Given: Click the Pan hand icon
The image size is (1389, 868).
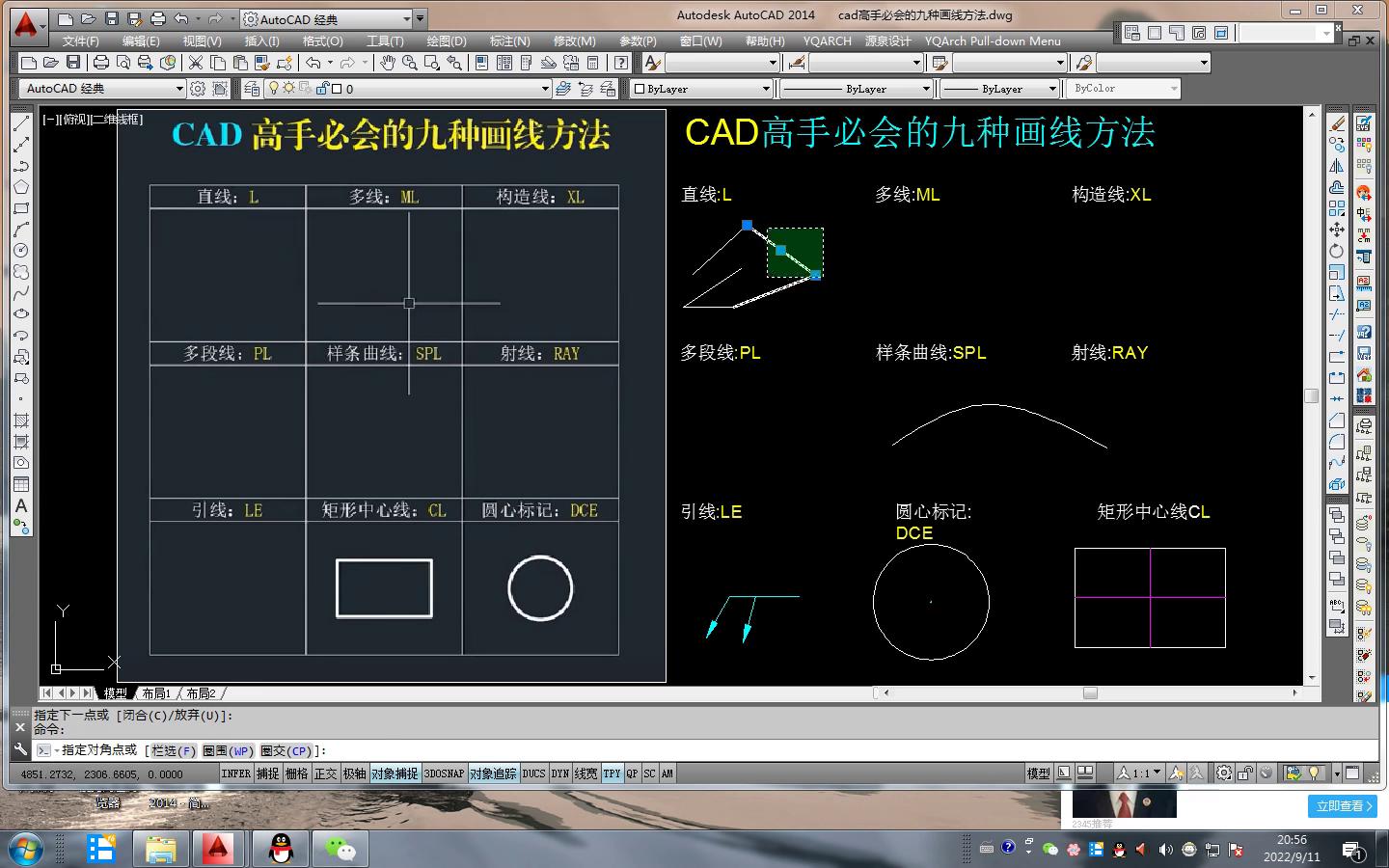Looking at the screenshot, I should 388,63.
